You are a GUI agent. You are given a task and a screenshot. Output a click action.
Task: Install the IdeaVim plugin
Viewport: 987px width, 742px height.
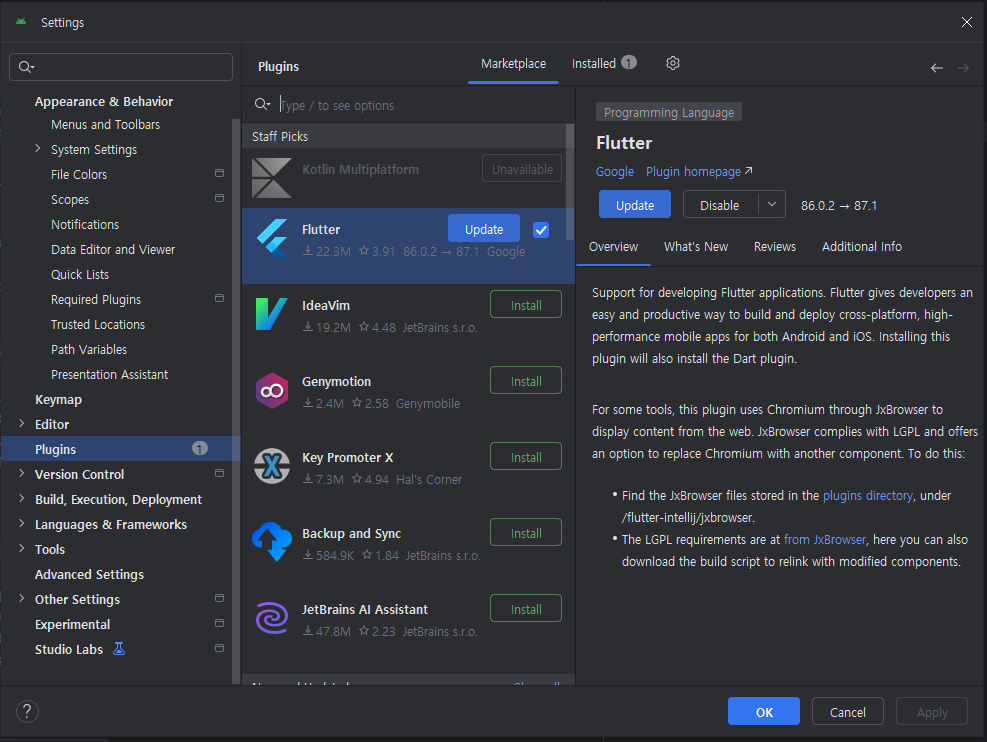526,305
